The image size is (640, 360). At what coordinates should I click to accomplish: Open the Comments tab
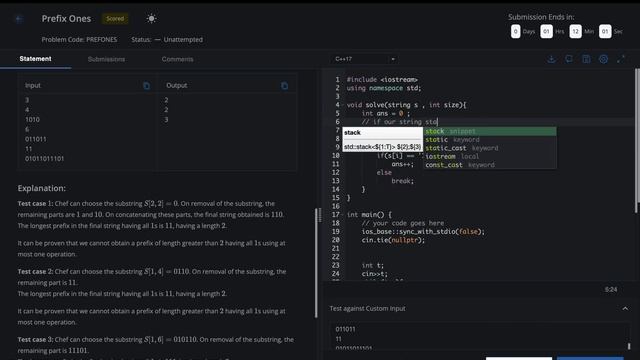177,59
